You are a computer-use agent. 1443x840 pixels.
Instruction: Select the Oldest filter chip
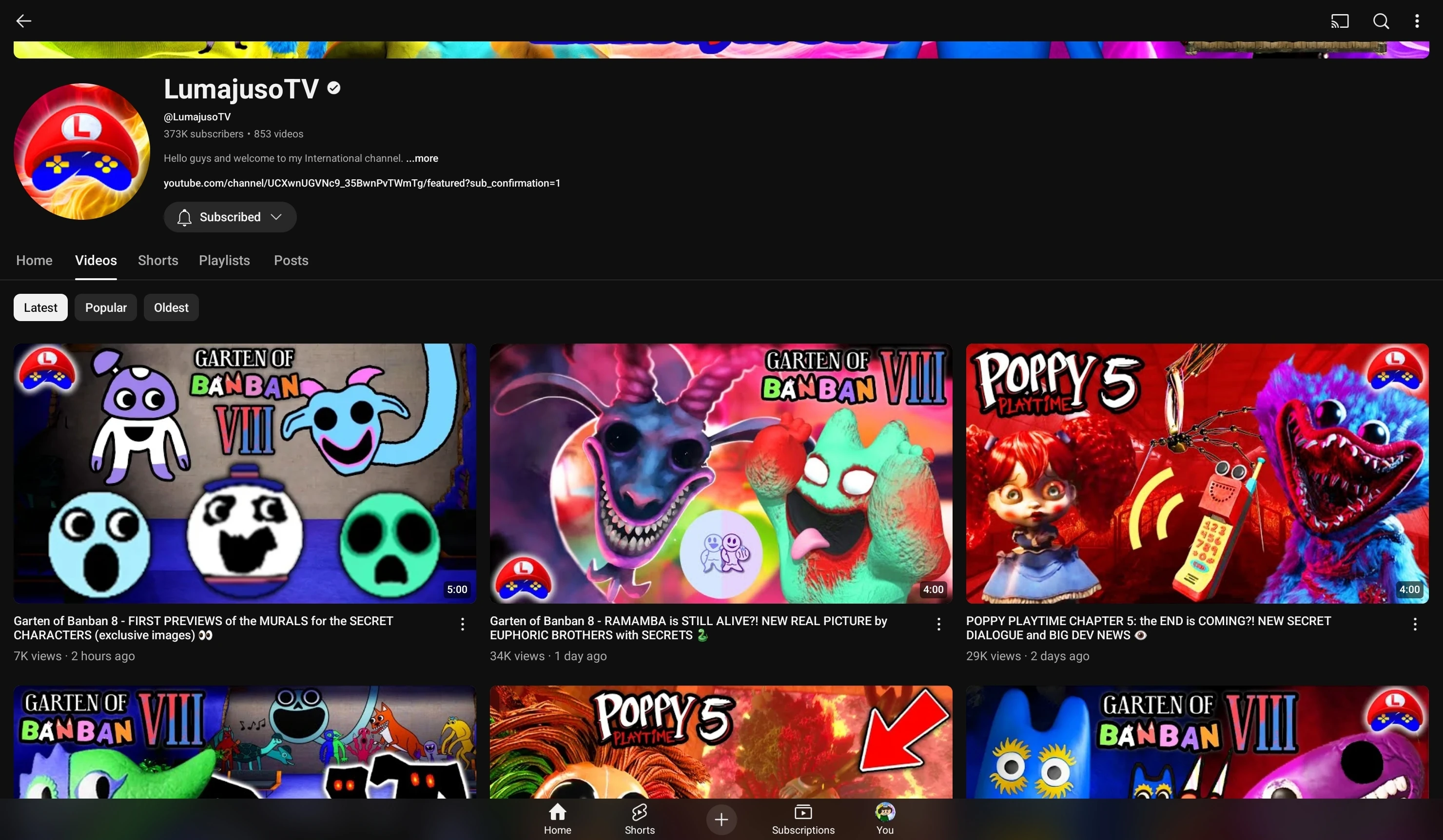[x=171, y=307]
